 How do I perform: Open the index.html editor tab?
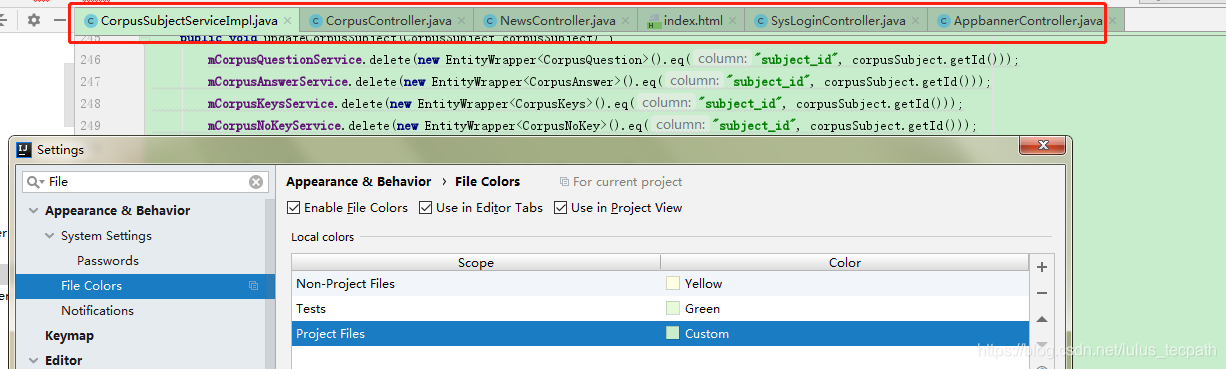click(x=692, y=20)
